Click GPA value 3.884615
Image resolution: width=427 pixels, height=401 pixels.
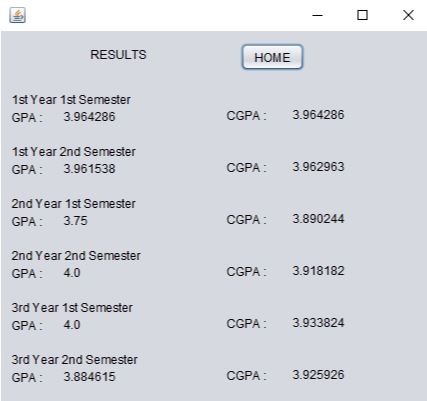pyautogui.click(x=89, y=377)
